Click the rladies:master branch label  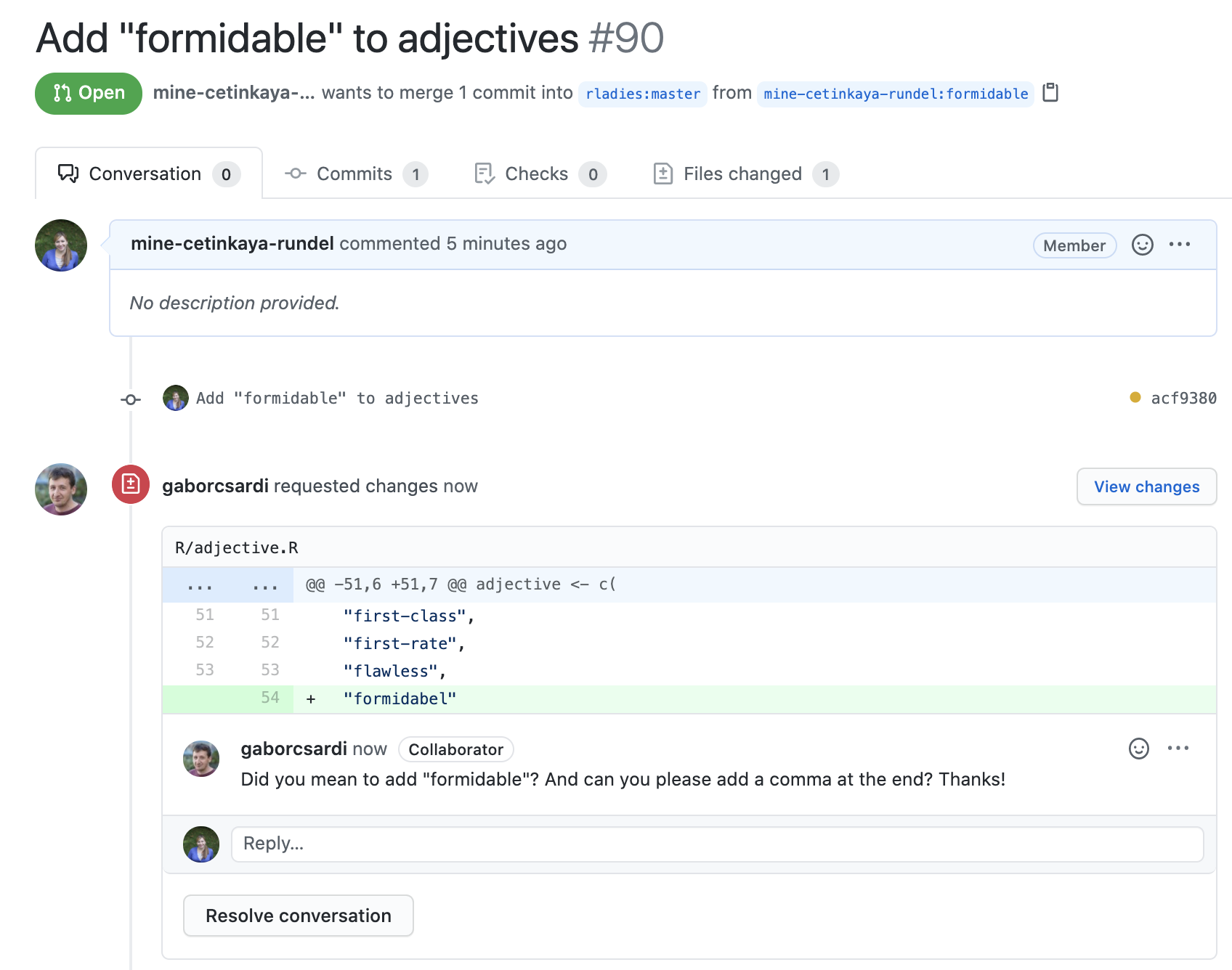[642, 93]
